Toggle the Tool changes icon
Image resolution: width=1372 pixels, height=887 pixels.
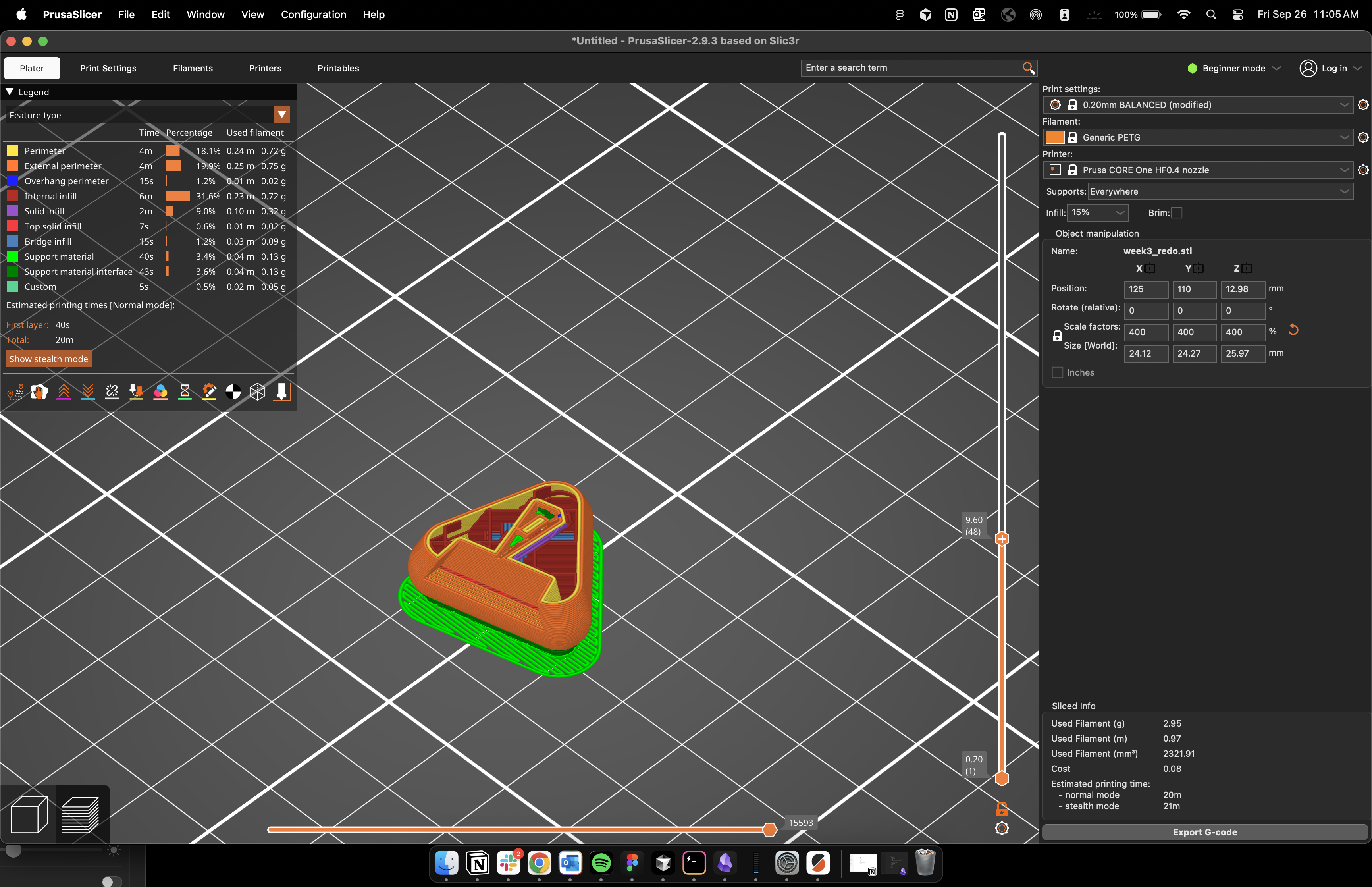[x=136, y=392]
